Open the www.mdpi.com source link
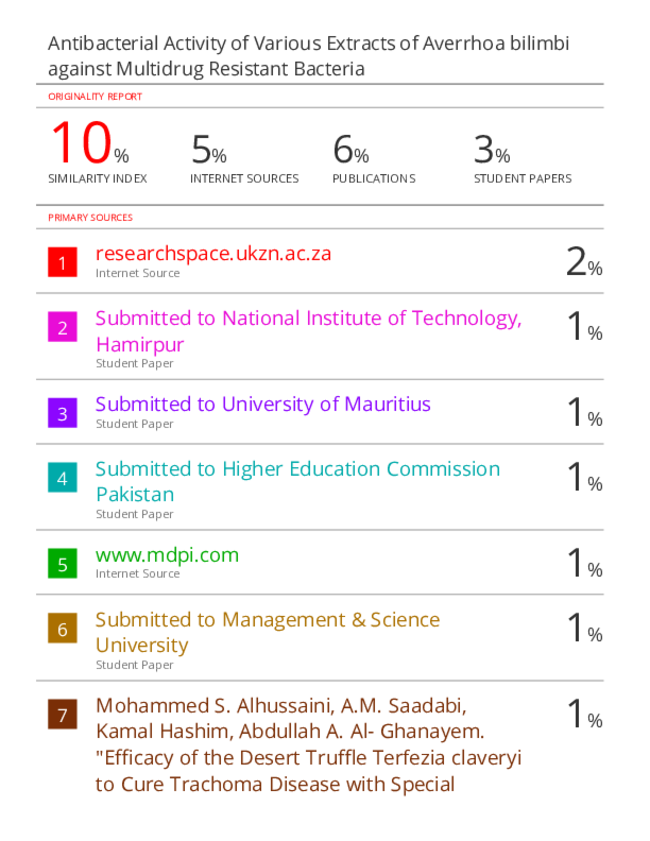650x841 pixels. 167,555
